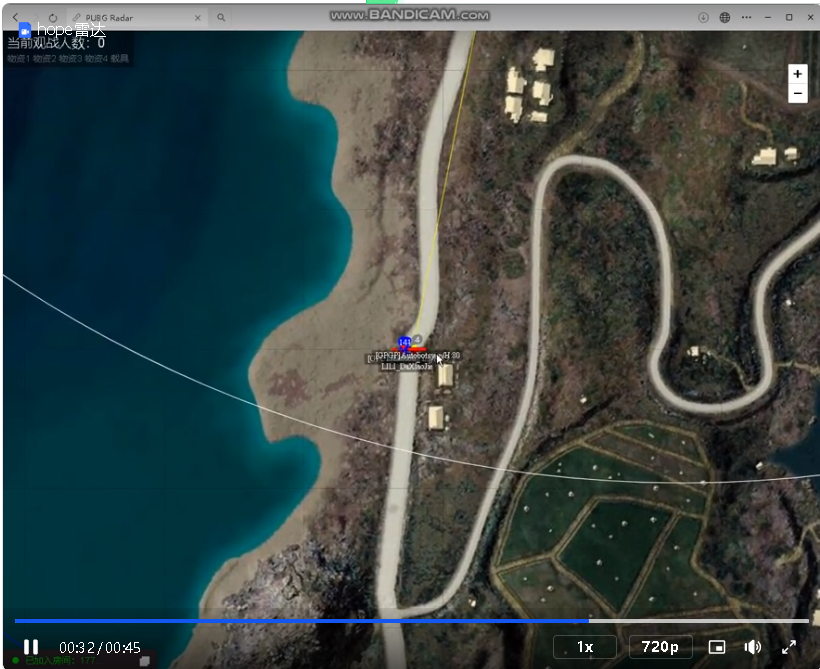Open the search magnifier icon
The image size is (820, 669).
221,17
